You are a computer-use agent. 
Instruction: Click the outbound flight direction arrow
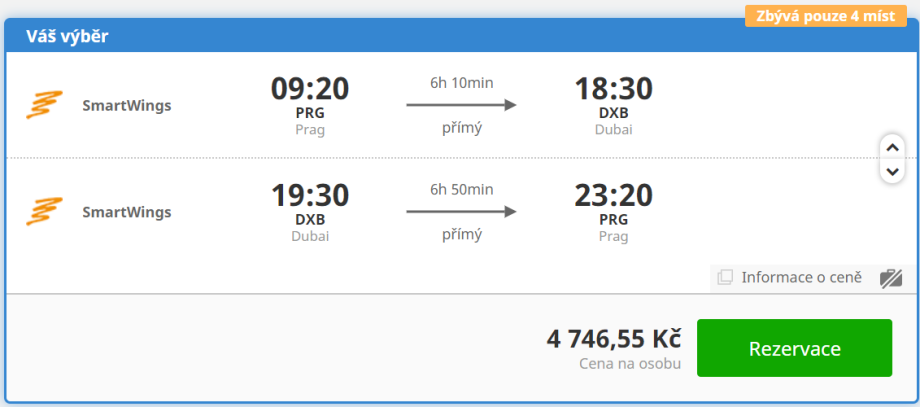click(x=461, y=104)
